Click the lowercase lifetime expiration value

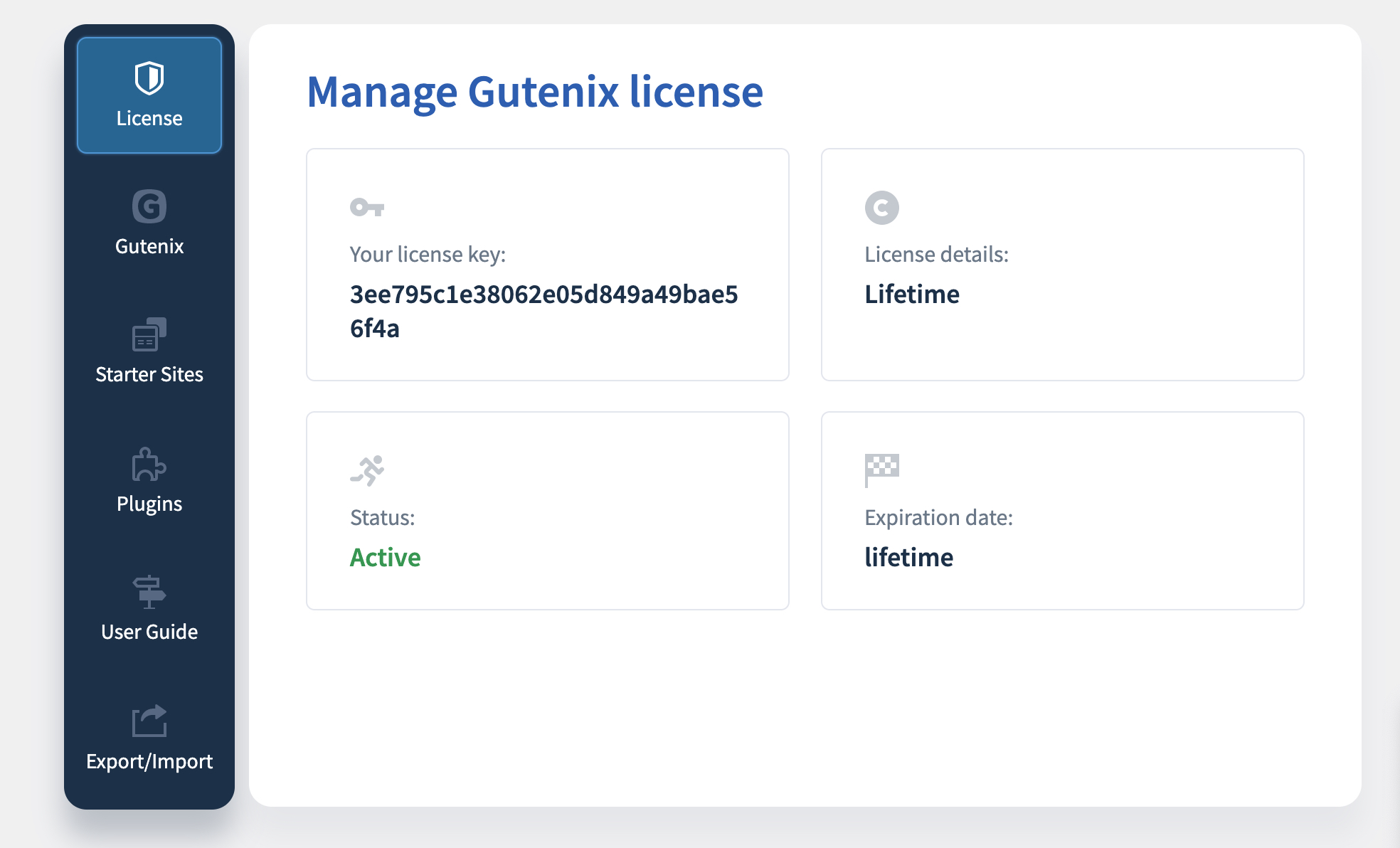(x=909, y=557)
